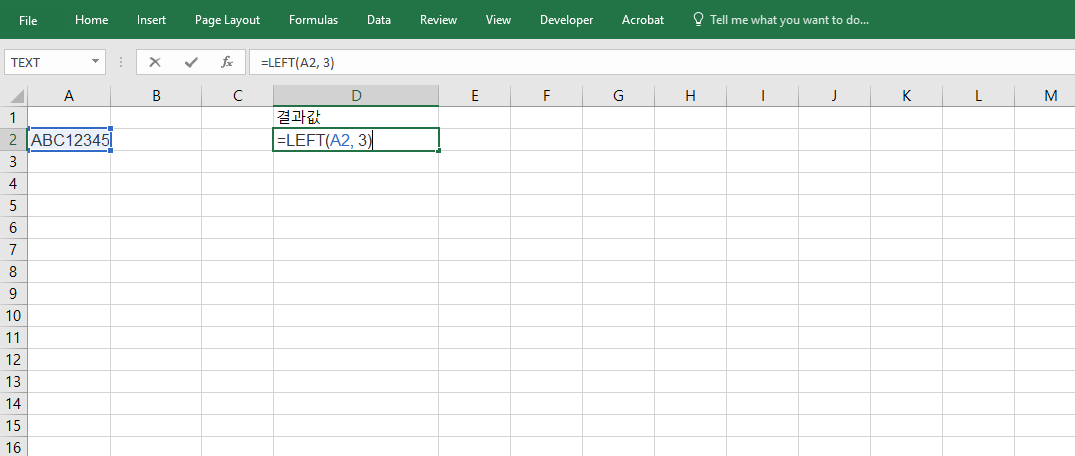The height and width of the screenshot is (456, 1075).
Task: Select row 16 header
Action: pos(14,446)
